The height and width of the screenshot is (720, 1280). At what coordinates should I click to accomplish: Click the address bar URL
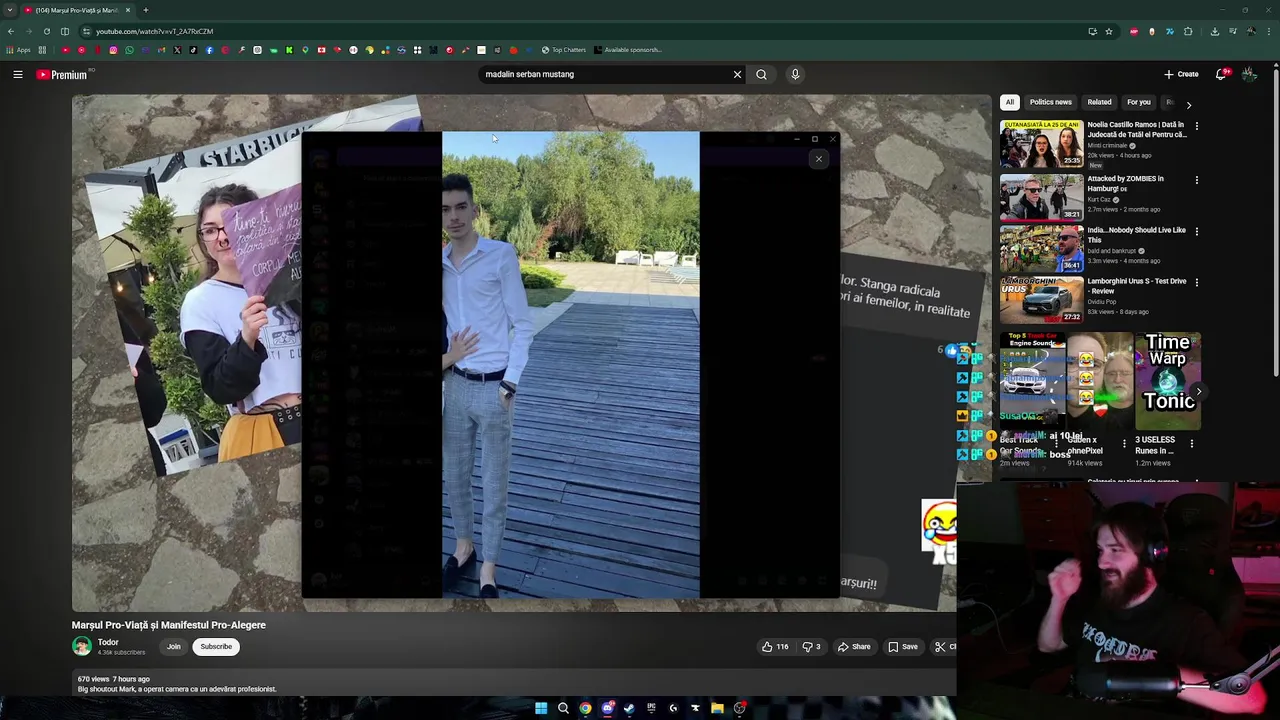tap(154, 31)
